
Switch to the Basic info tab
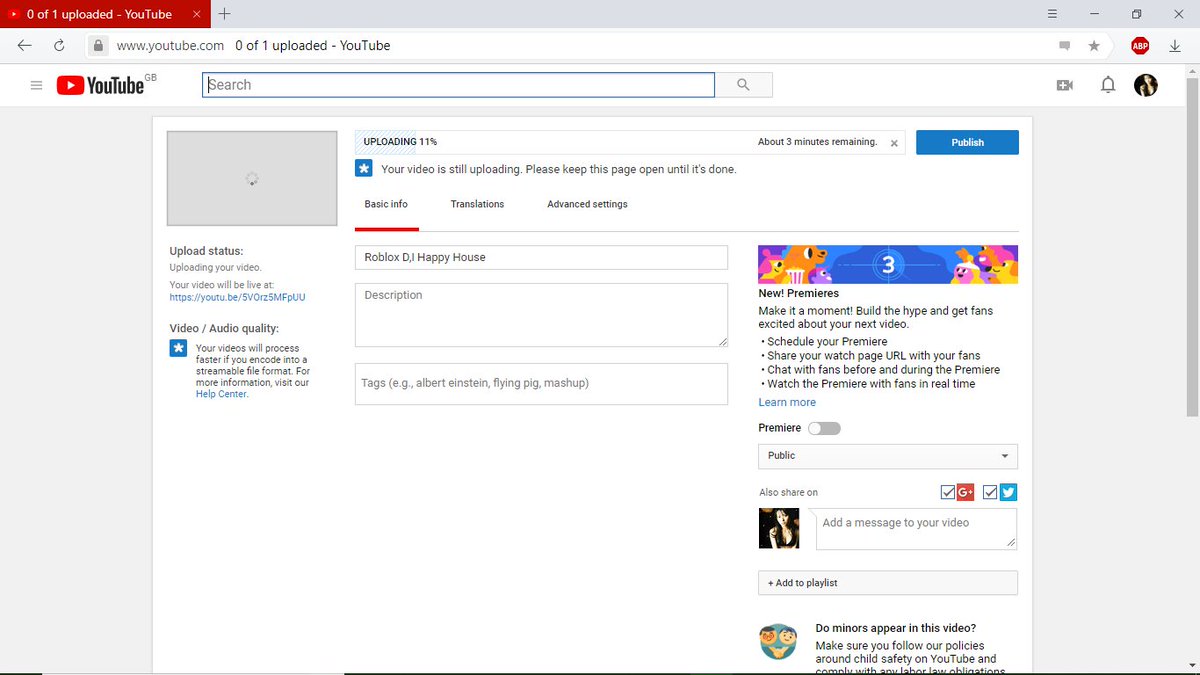tap(386, 204)
